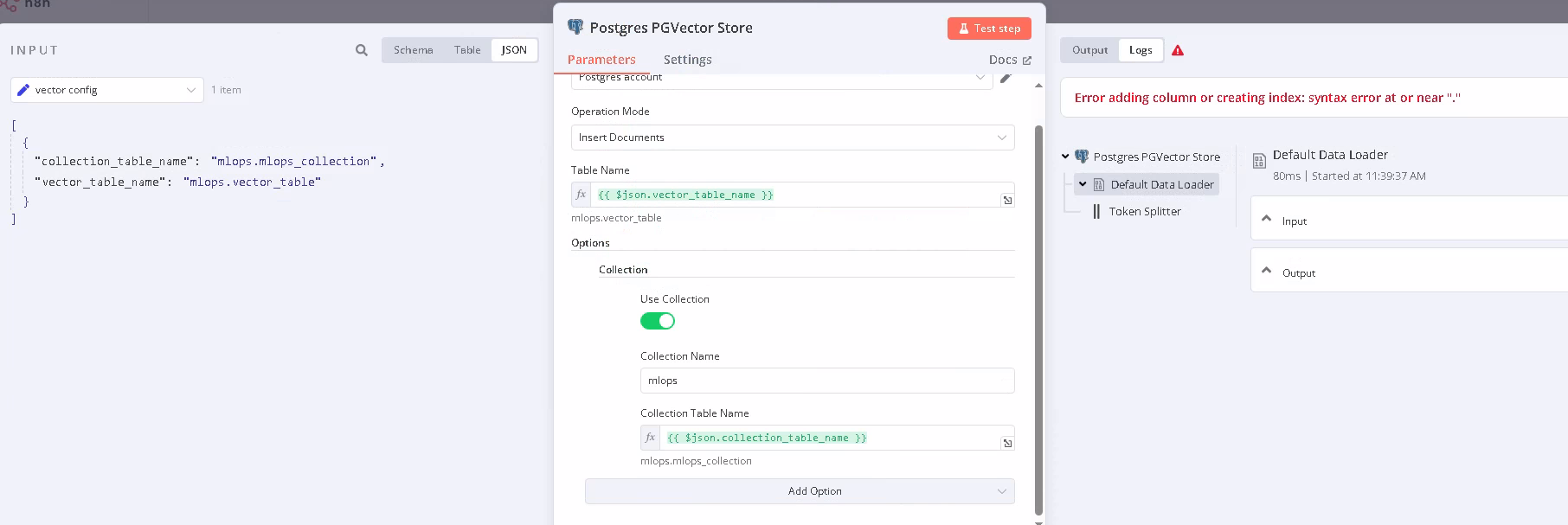Collapse the Postgres PGVector Store log tree
This screenshot has height=525, width=1568.
(x=1065, y=157)
